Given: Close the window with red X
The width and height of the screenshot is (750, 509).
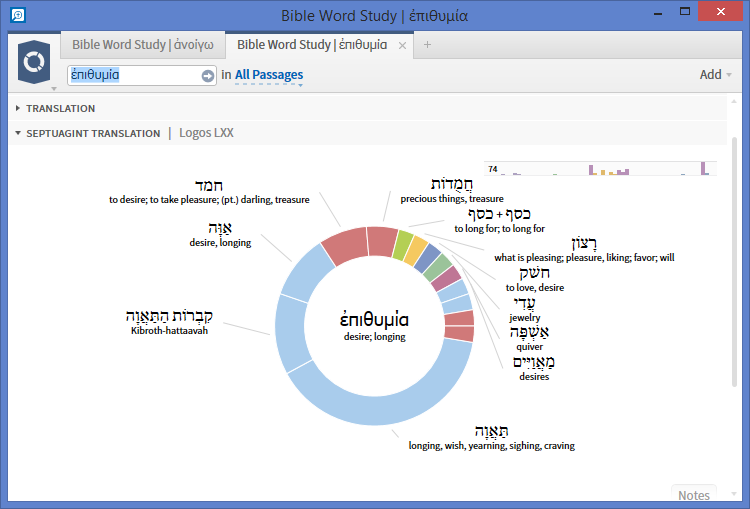Looking at the screenshot, I should point(720,11).
